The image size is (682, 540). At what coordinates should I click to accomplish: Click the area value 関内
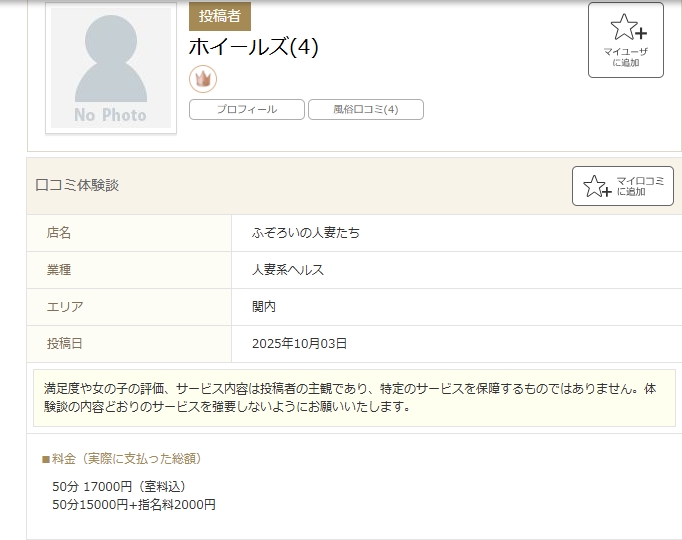click(264, 307)
